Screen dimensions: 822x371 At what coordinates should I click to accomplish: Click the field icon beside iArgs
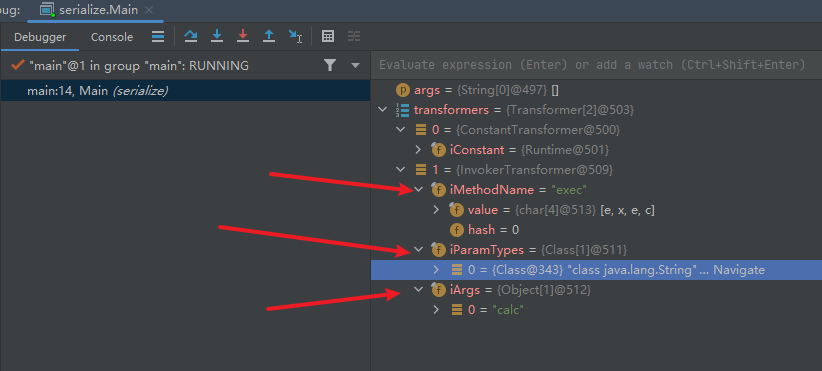click(x=438, y=290)
